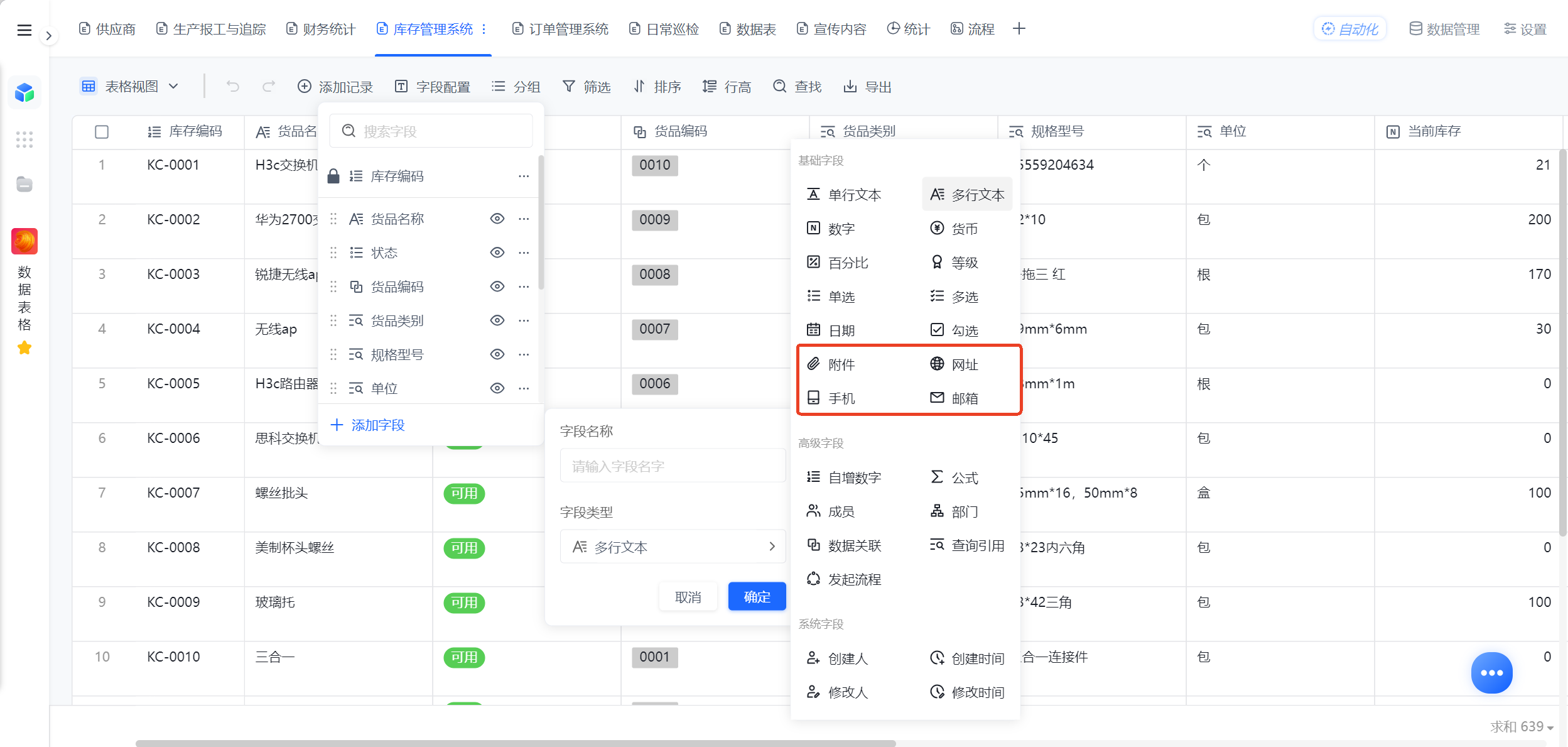Viewport: 1568px width, 747px height.
Task: Open 求和 639 summary dropdown
Action: tap(1522, 727)
